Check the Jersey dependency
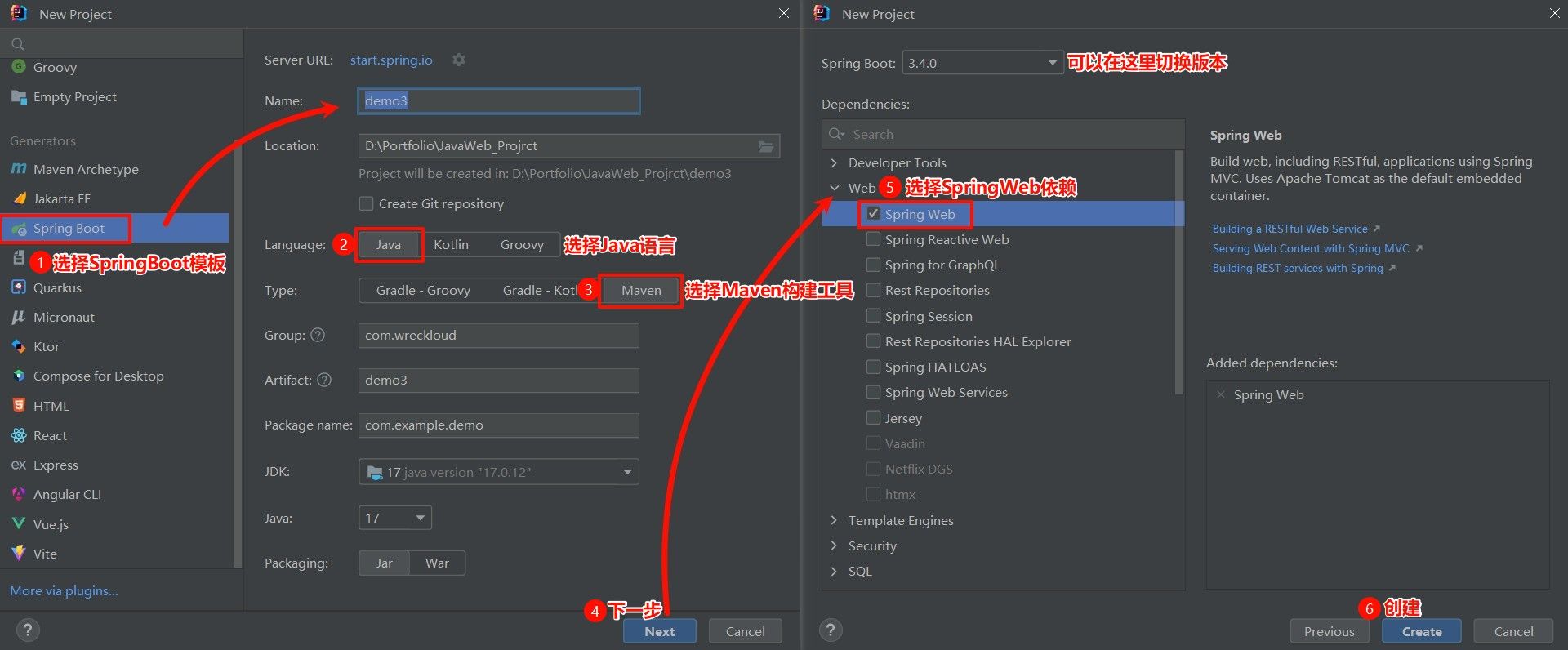The image size is (1568, 650). pos(873,418)
